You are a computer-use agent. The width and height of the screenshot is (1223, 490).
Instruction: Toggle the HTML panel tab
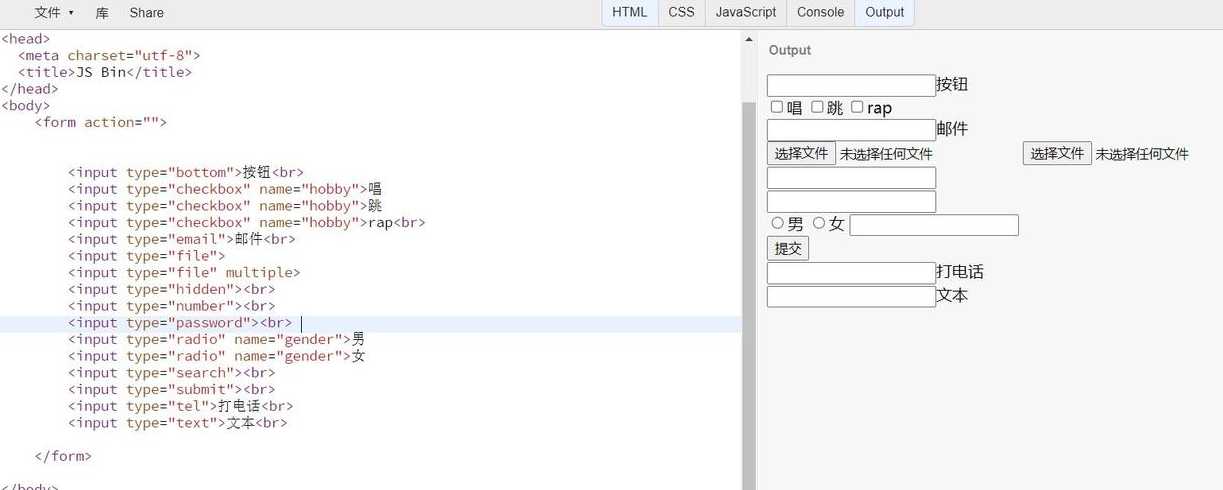(x=629, y=12)
